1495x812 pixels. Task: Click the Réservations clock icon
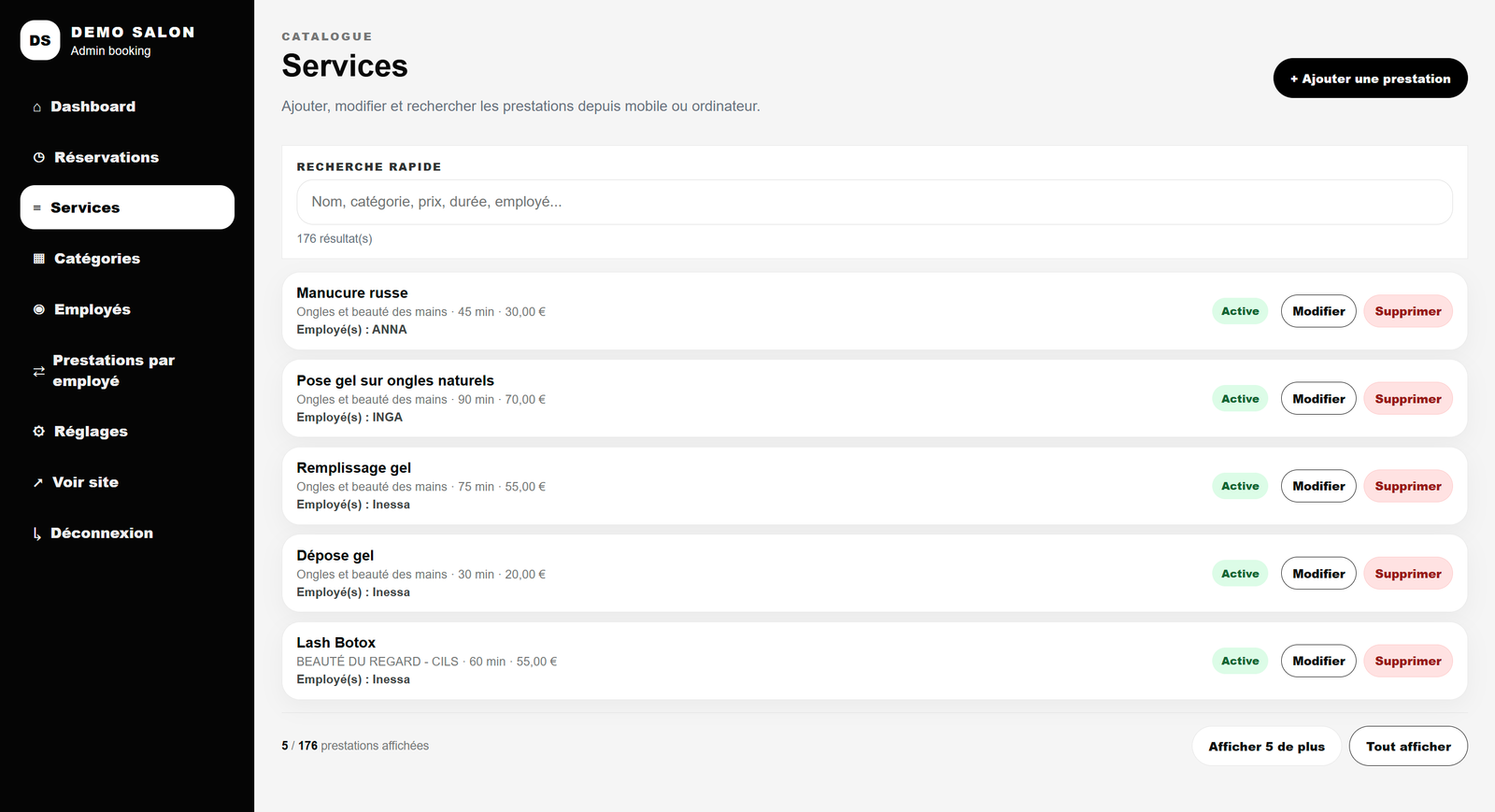[39, 158]
